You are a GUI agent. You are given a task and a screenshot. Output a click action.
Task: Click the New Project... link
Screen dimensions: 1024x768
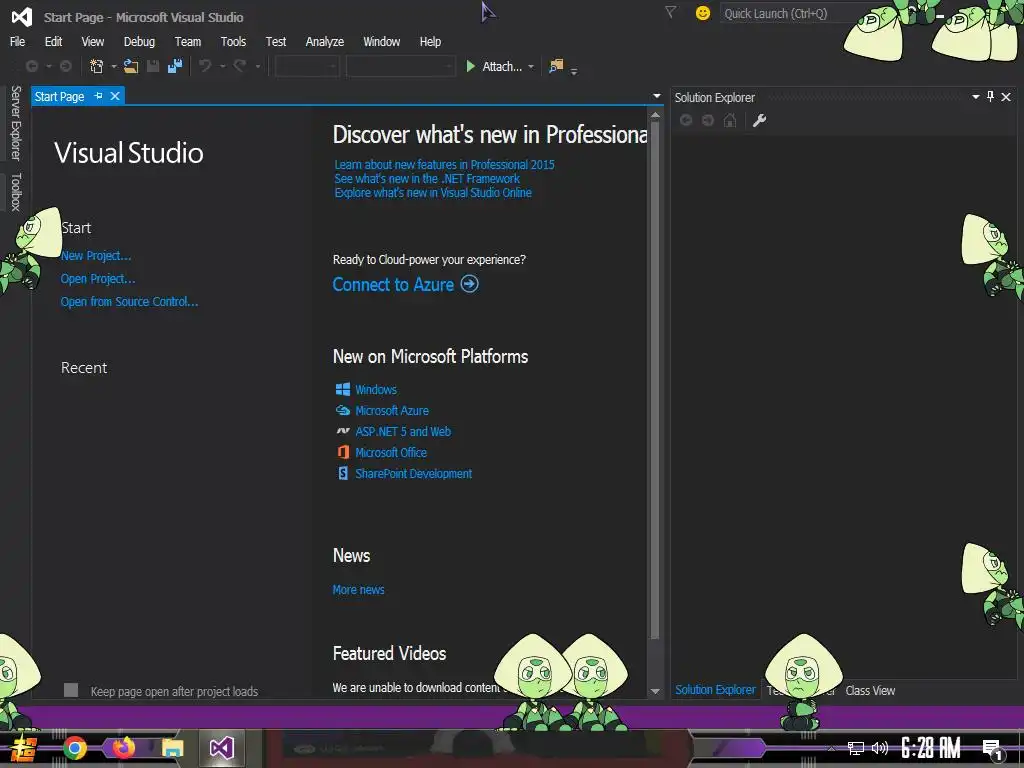coord(96,255)
